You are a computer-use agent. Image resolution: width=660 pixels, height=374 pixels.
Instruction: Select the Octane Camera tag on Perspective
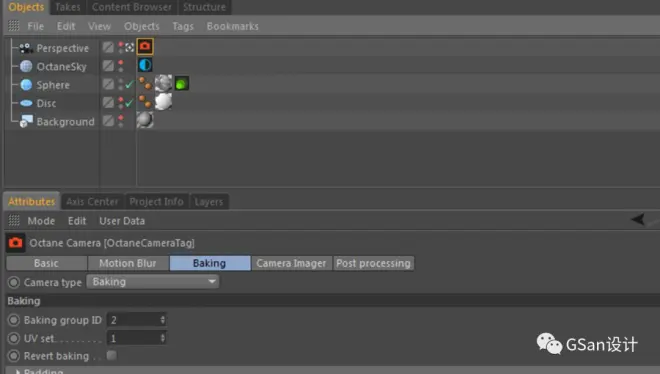145,47
